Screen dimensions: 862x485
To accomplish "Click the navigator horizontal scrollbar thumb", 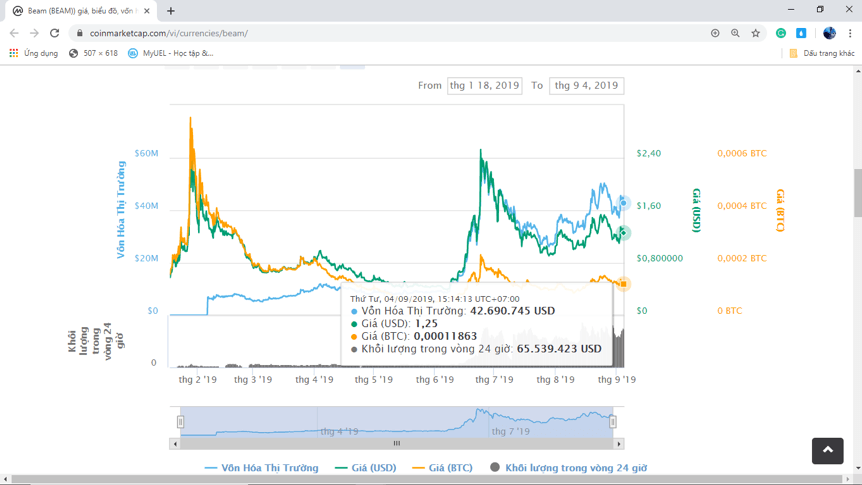I will click(x=397, y=444).
